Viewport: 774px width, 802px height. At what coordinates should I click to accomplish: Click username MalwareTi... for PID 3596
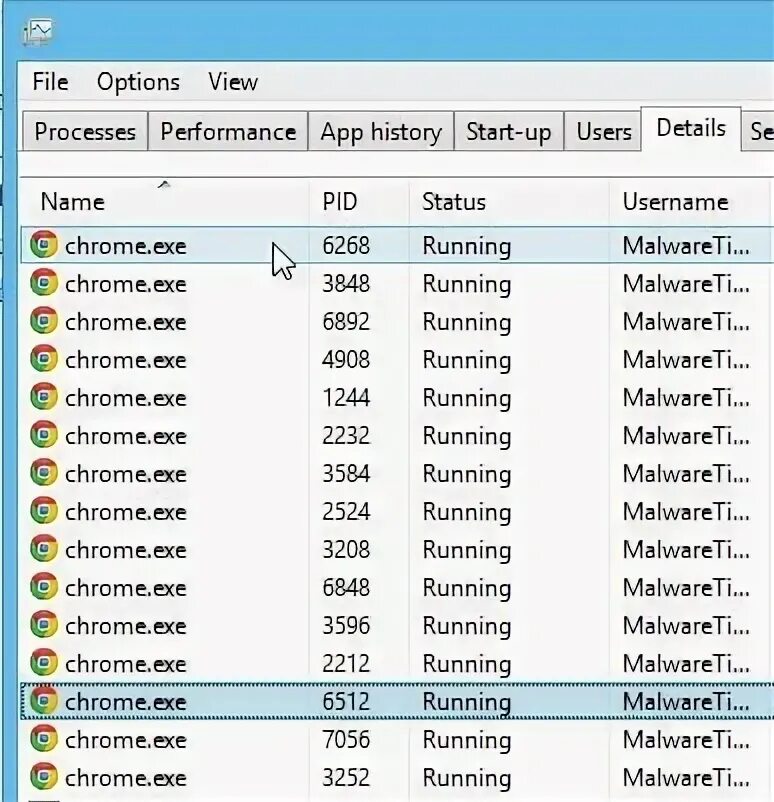click(x=686, y=626)
